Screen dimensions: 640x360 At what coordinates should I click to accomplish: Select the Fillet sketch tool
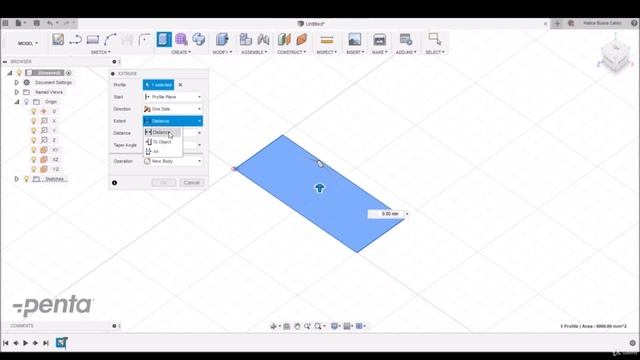pos(144,40)
